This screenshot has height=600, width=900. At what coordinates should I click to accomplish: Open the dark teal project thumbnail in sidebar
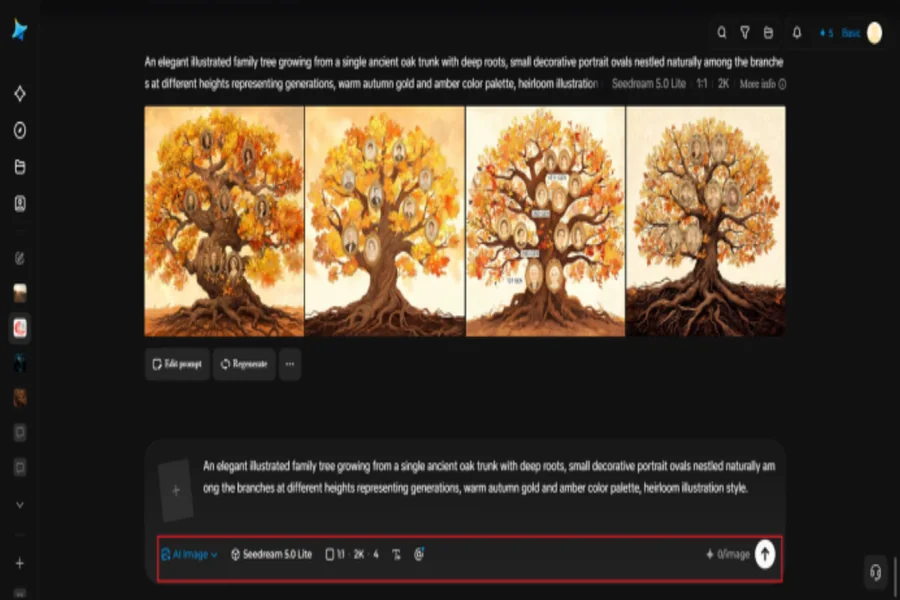pyautogui.click(x=20, y=363)
